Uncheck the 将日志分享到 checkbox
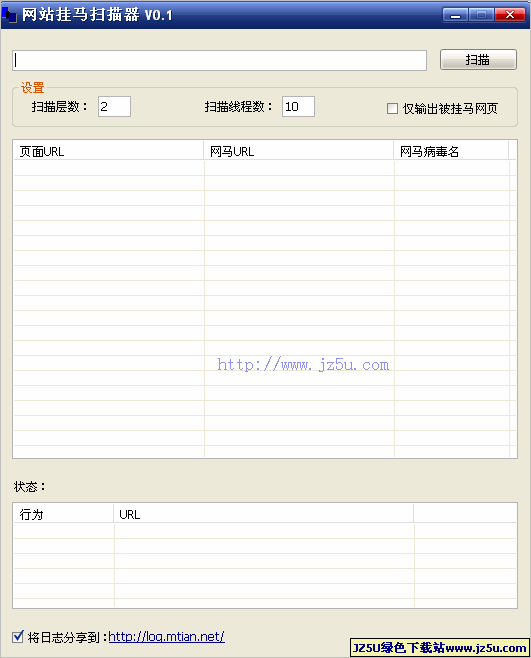The height and width of the screenshot is (658, 531). (x=18, y=637)
